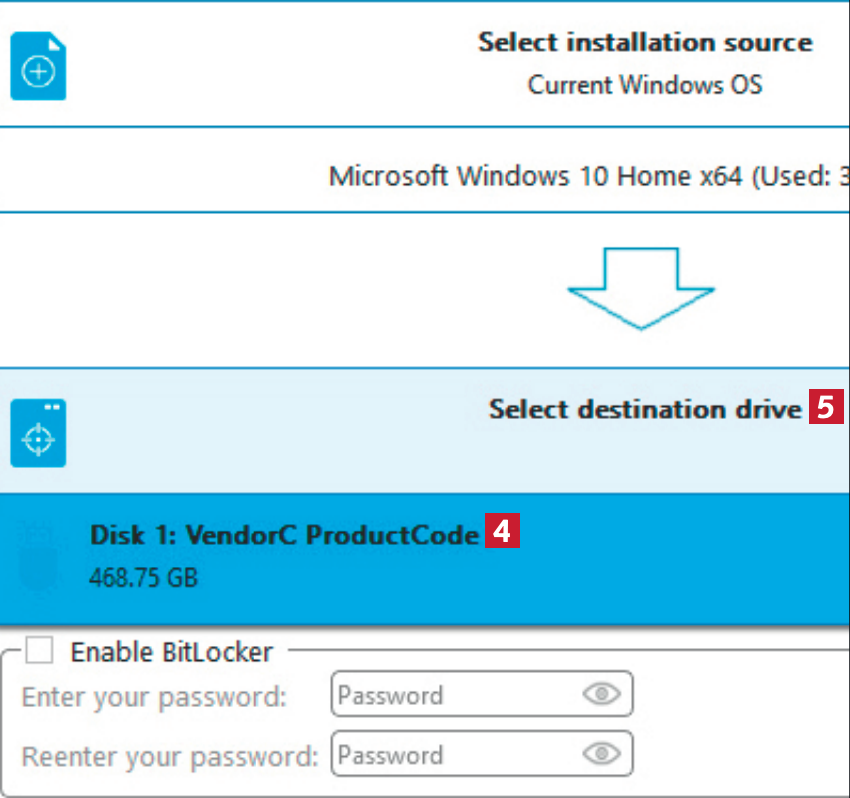Click the red number 5 marker

point(826,408)
